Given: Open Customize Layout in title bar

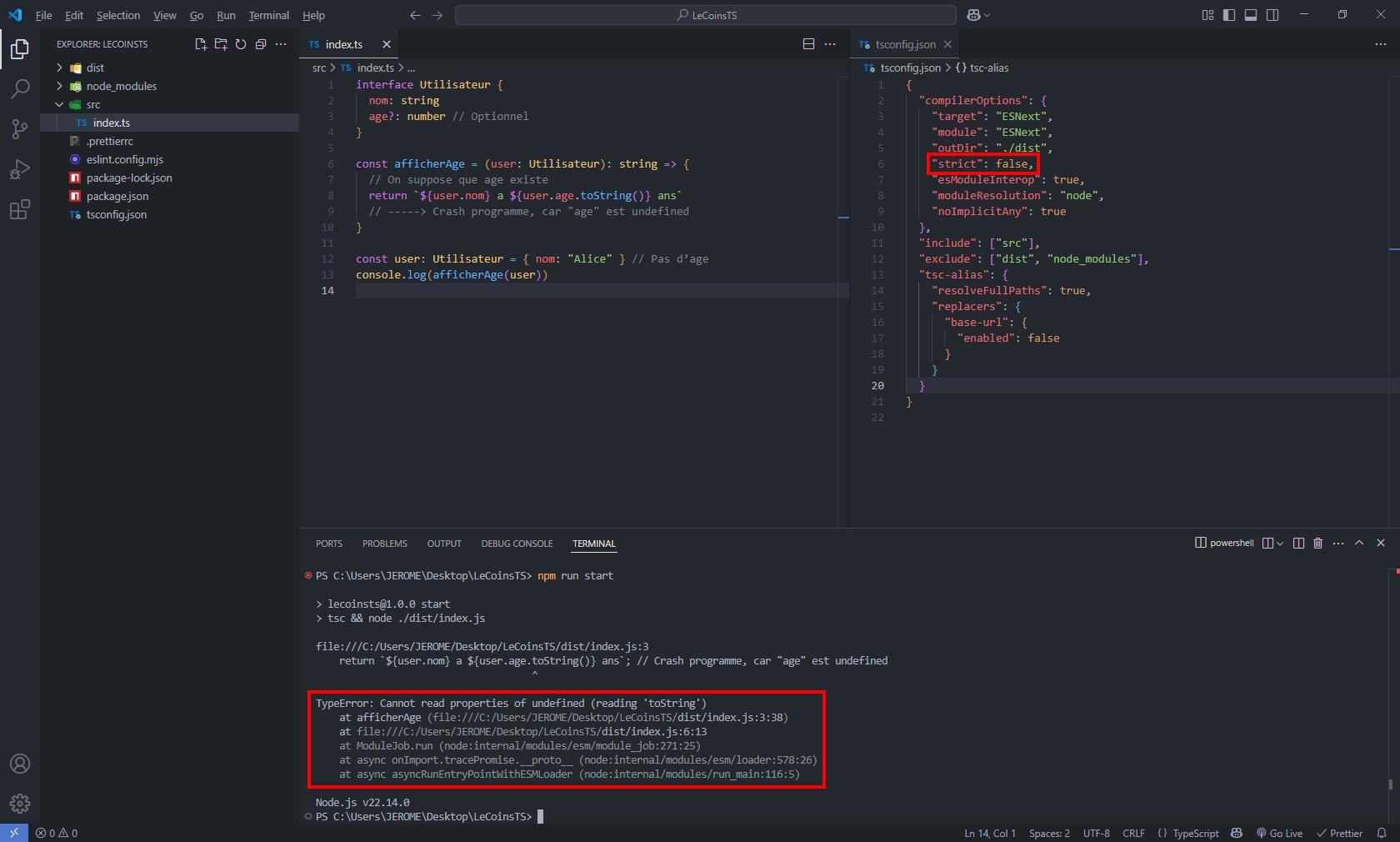Looking at the screenshot, I should pyautogui.click(x=1207, y=15).
